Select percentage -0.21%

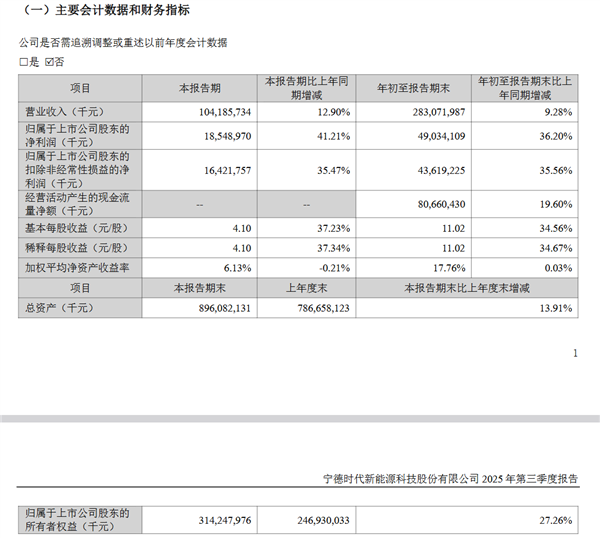tap(334, 268)
